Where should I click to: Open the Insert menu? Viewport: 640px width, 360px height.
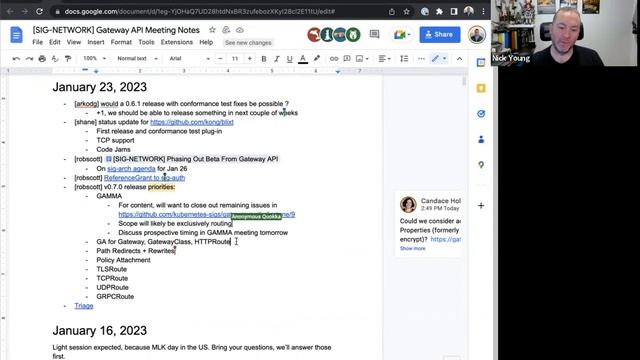[96, 42]
